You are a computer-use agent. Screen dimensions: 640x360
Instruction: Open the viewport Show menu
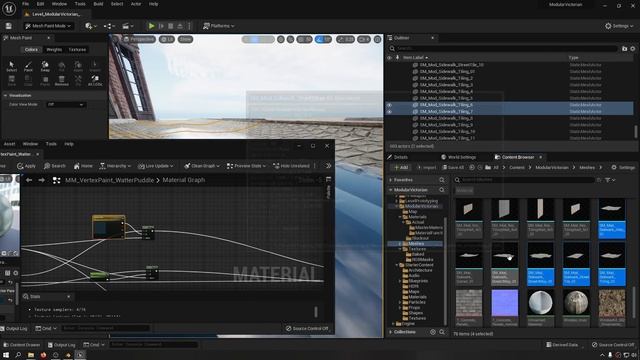185,39
